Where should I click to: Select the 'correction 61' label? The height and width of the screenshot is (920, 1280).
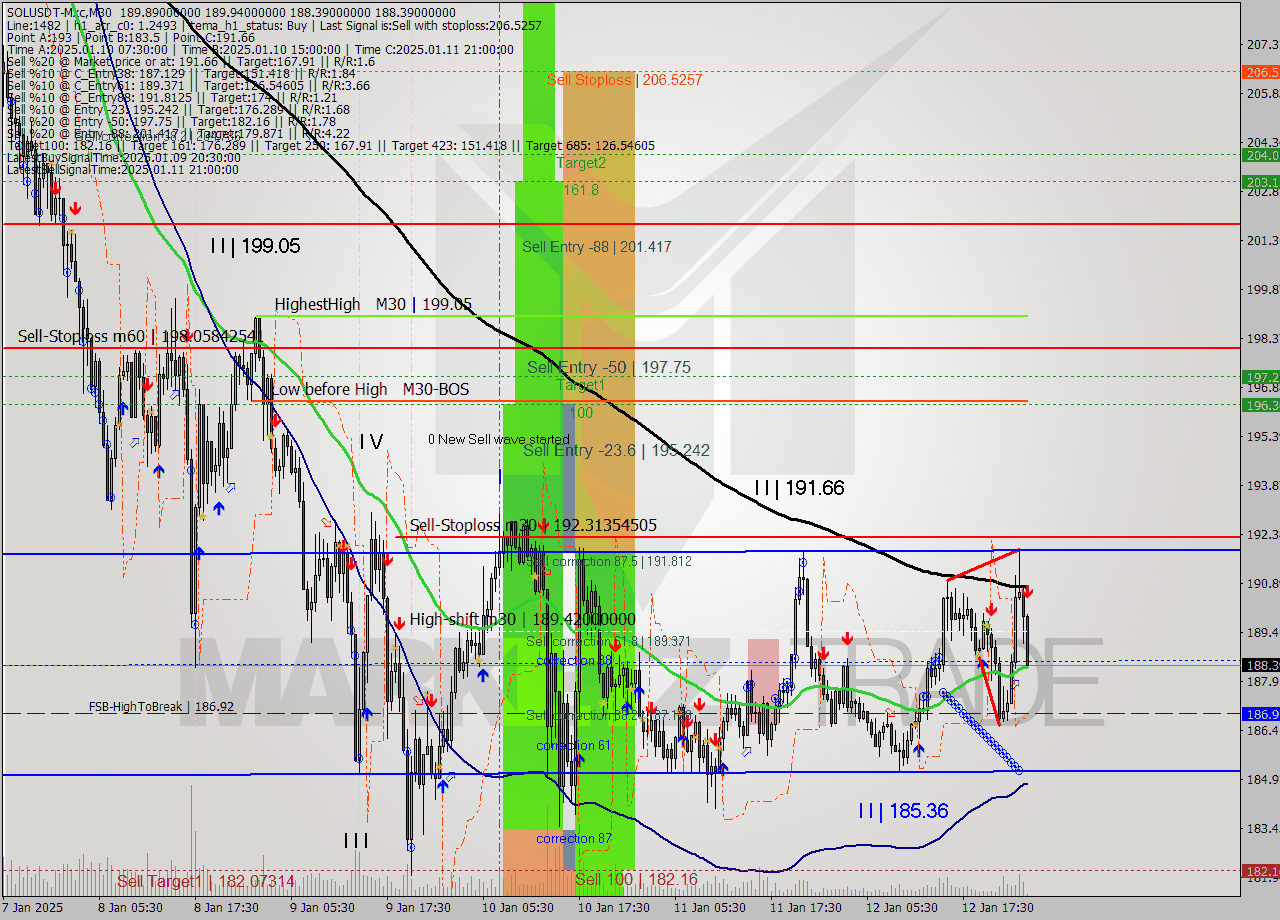pyautogui.click(x=573, y=745)
